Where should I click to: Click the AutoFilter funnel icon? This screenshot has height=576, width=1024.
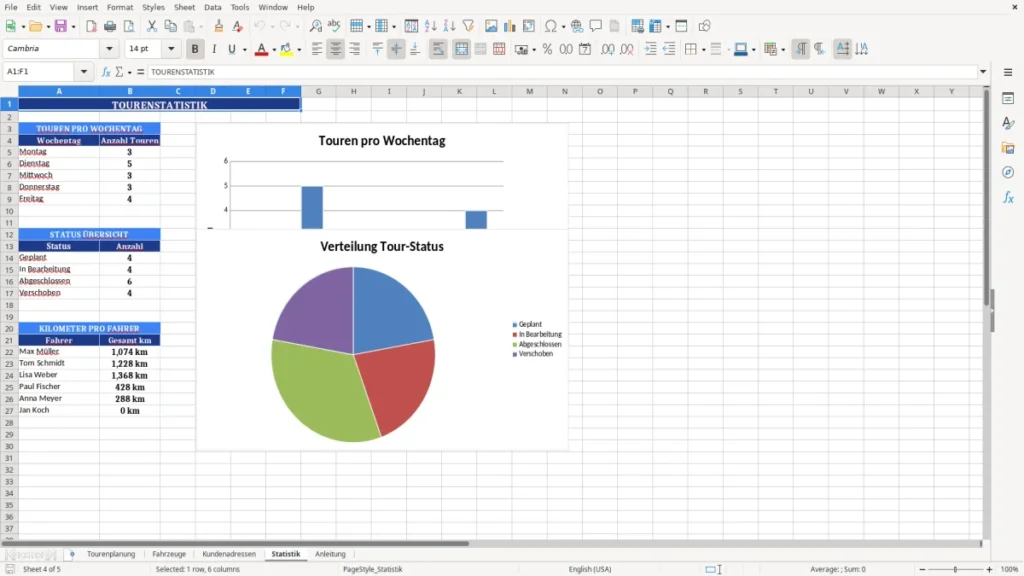point(468,26)
